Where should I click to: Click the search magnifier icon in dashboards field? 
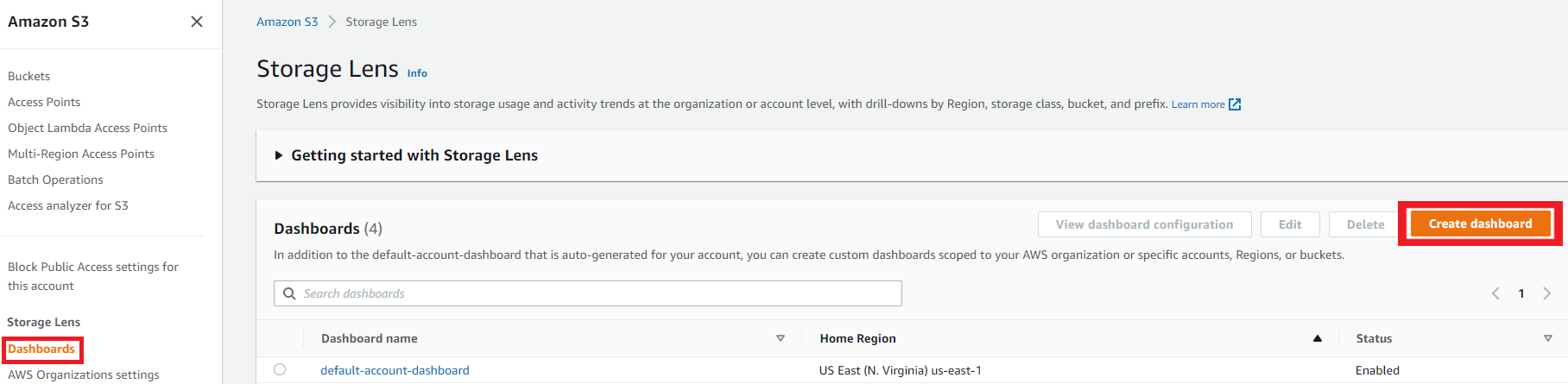pyautogui.click(x=289, y=293)
